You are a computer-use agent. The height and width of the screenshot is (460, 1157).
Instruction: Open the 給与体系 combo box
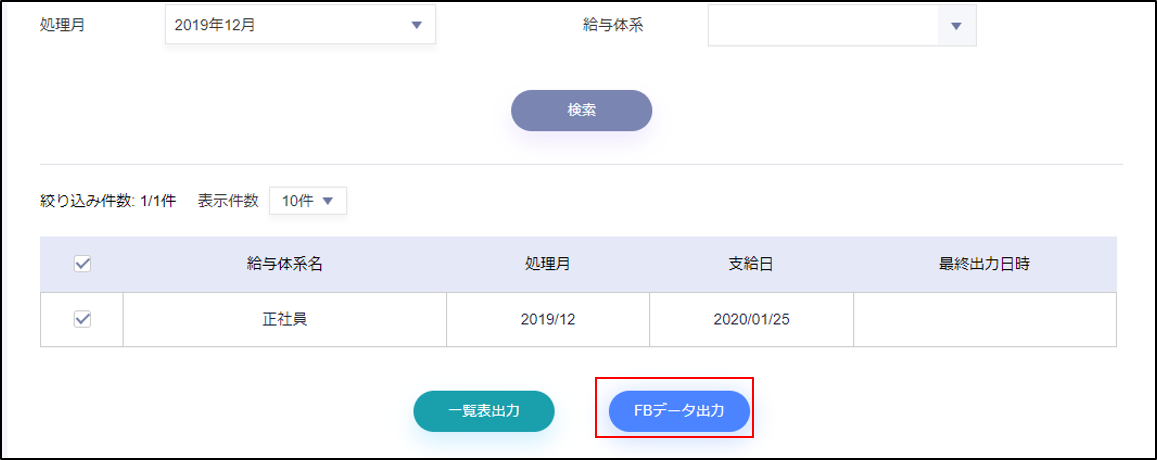tap(842, 26)
